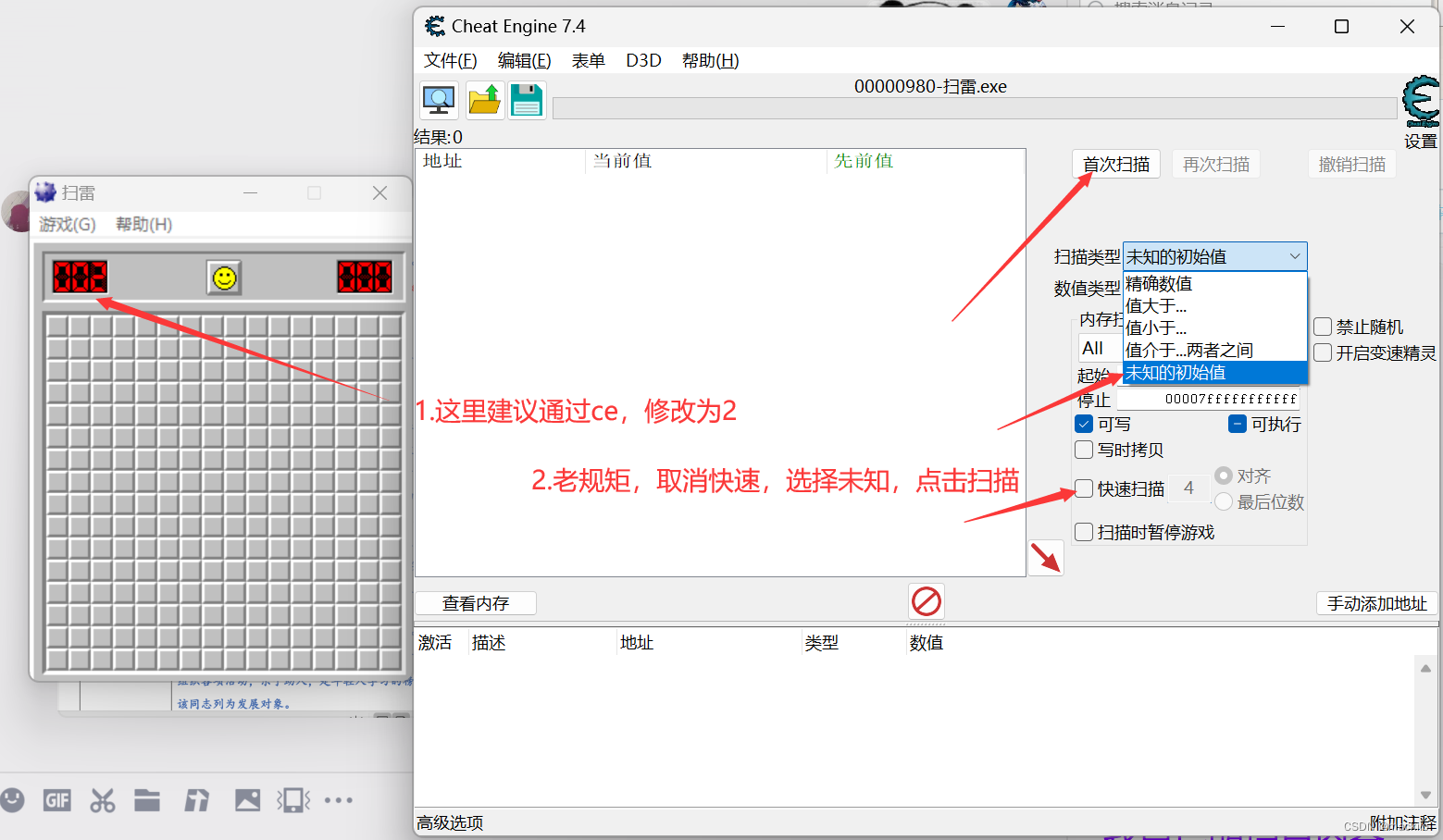Click the open cheat table folder icon
Viewport: 1443px width, 840px height.
[x=484, y=100]
